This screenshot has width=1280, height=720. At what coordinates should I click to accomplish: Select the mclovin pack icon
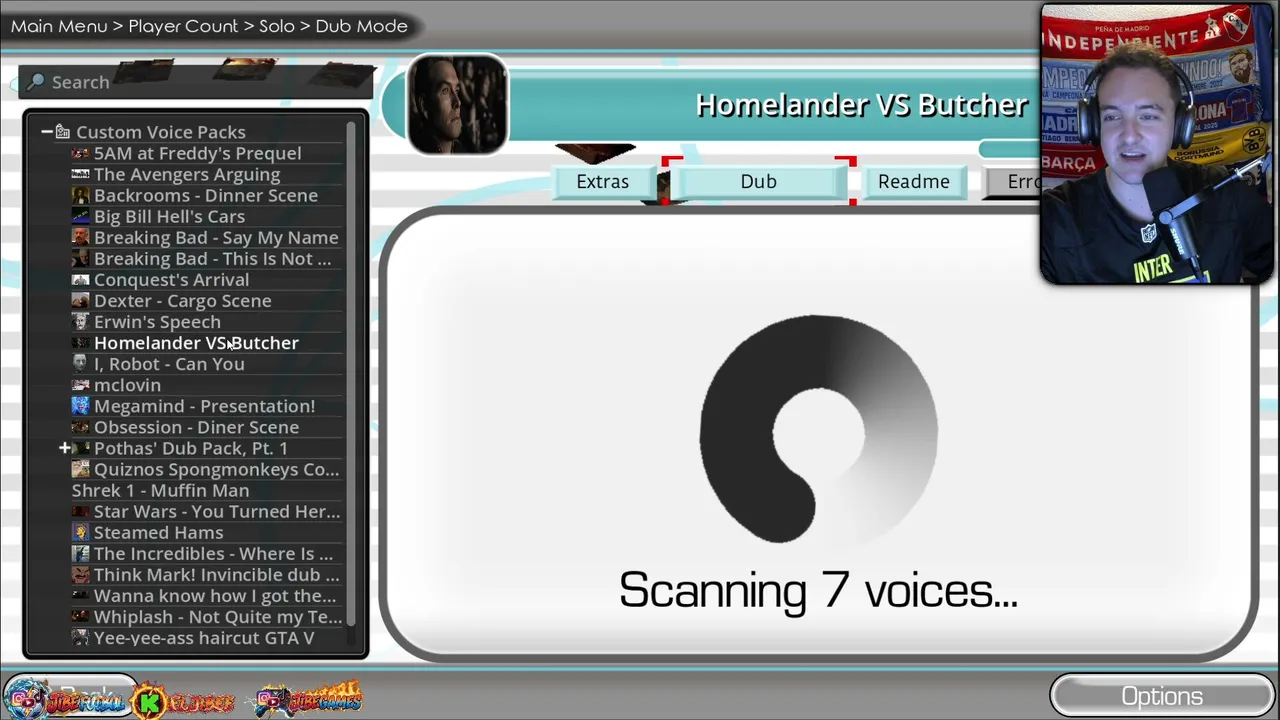[80, 384]
